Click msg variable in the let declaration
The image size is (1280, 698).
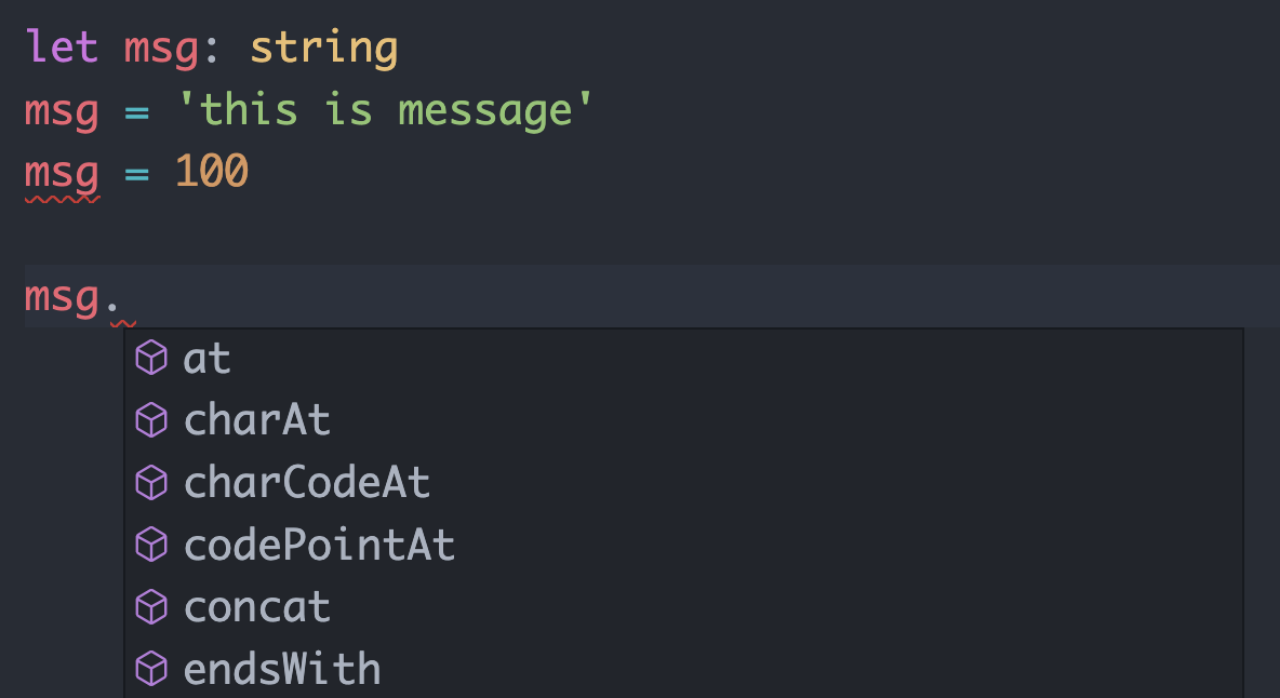pos(161,48)
